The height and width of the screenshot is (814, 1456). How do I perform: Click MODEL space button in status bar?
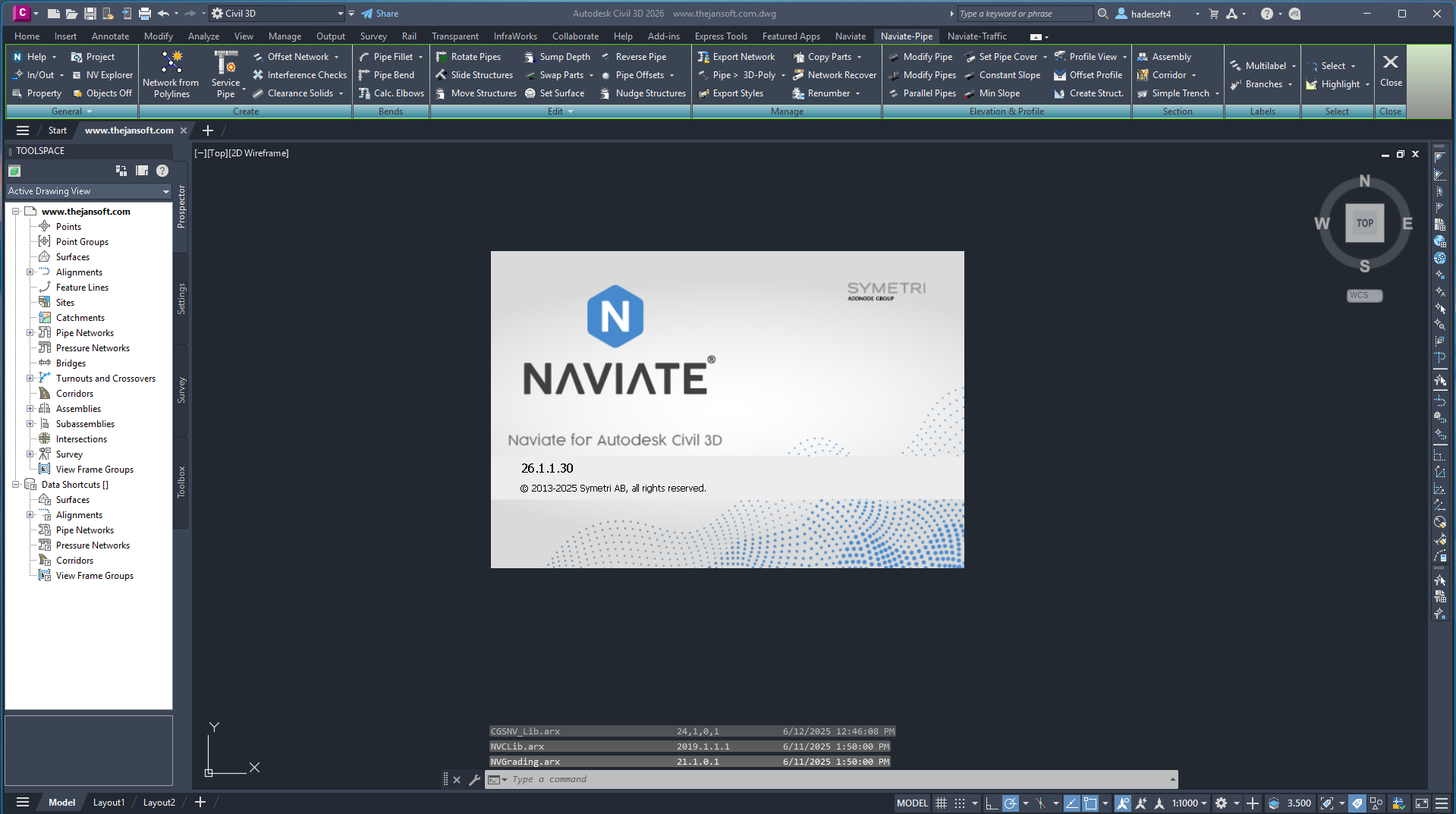tap(912, 803)
